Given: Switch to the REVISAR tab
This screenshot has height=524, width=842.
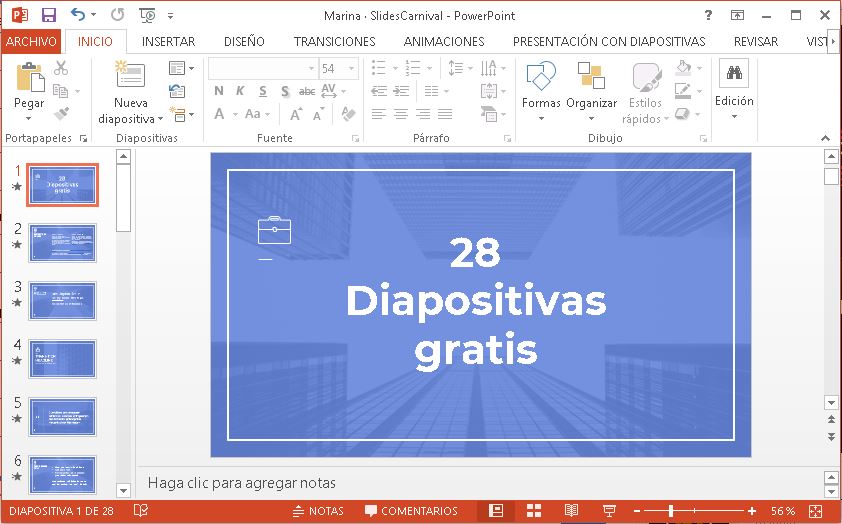Looking at the screenshot, I should pos(756,41).
